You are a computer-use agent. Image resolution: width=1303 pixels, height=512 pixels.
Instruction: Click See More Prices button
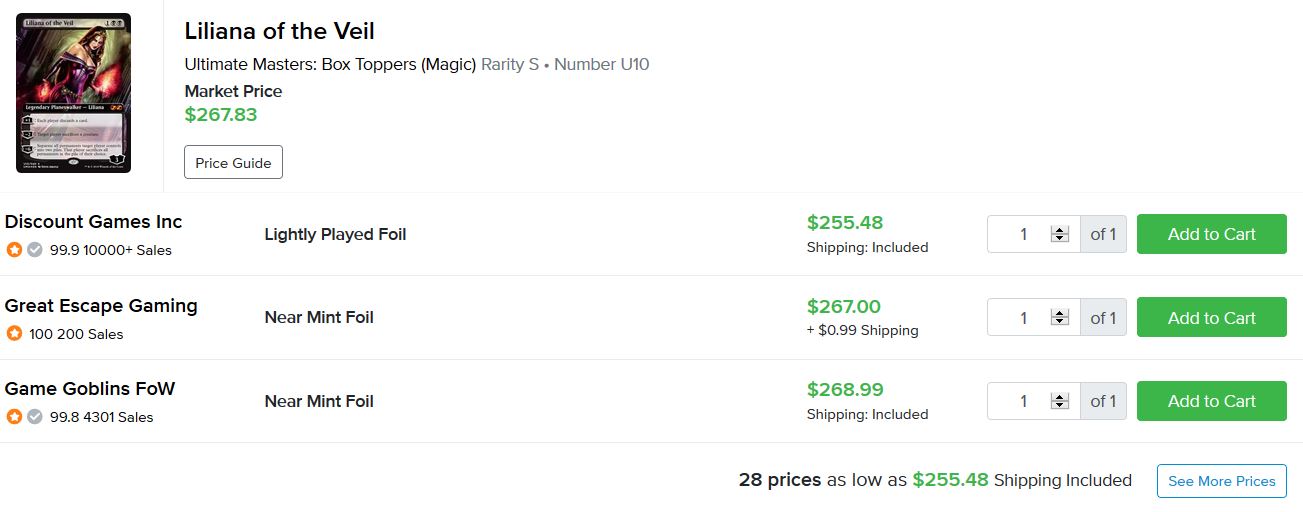1221,481
